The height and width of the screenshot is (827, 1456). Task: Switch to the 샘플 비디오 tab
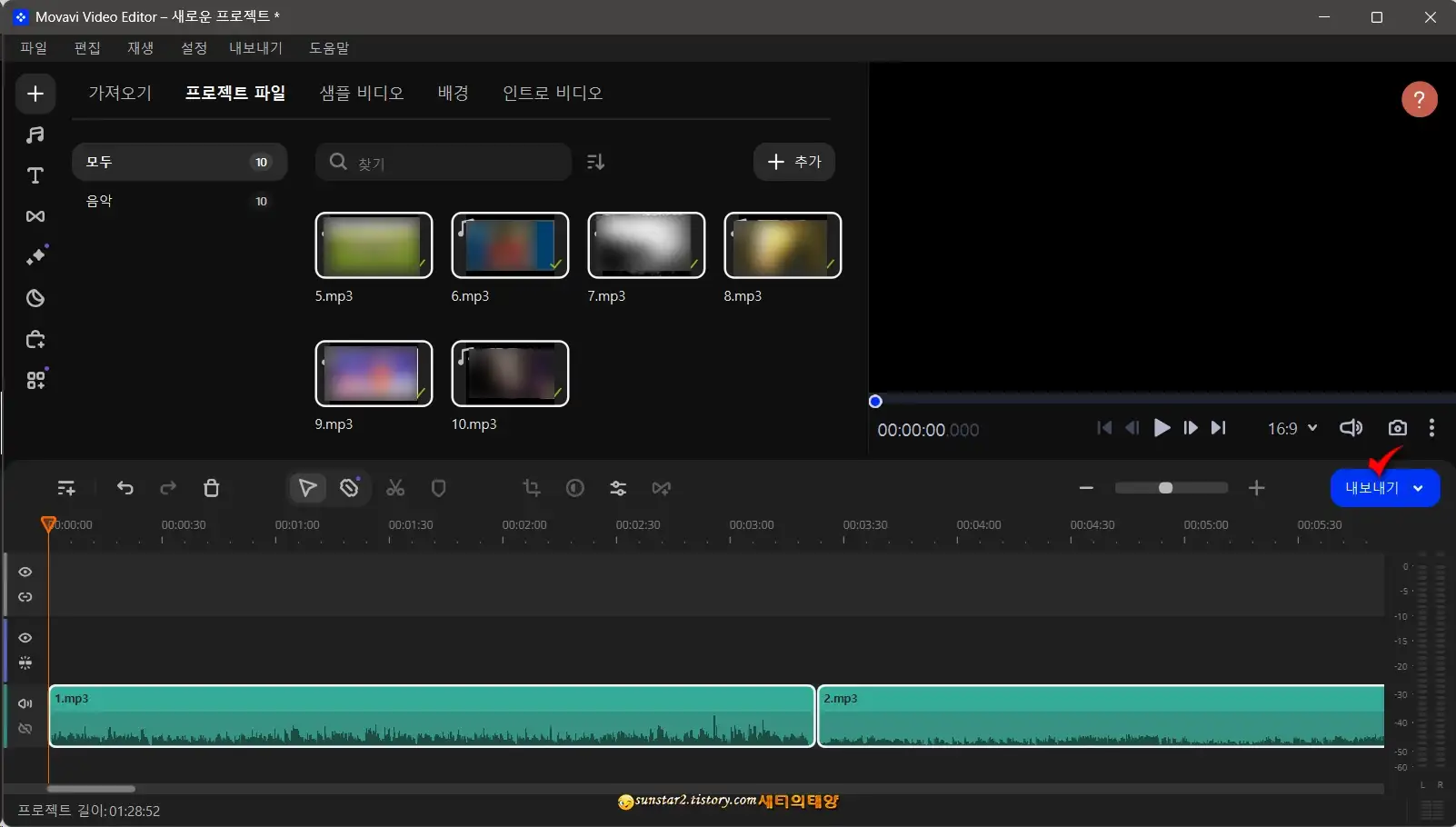pyautogui.click(x=361, y=92)
